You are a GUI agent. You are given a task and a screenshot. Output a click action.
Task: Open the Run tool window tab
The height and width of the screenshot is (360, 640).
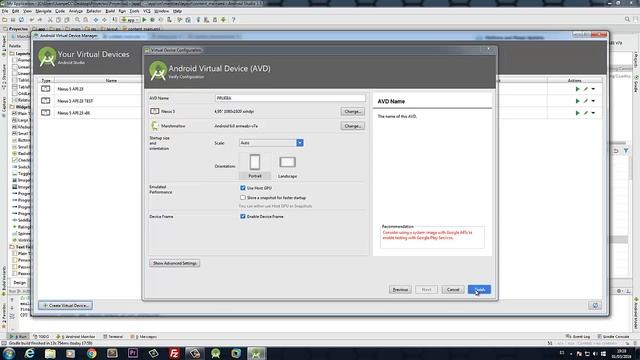click(x=18, y=336)
